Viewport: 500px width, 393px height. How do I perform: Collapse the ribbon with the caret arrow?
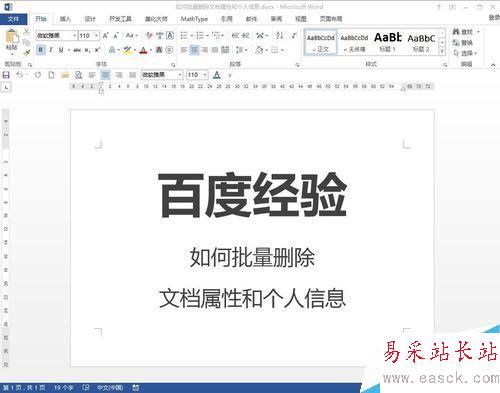[493, 65]
